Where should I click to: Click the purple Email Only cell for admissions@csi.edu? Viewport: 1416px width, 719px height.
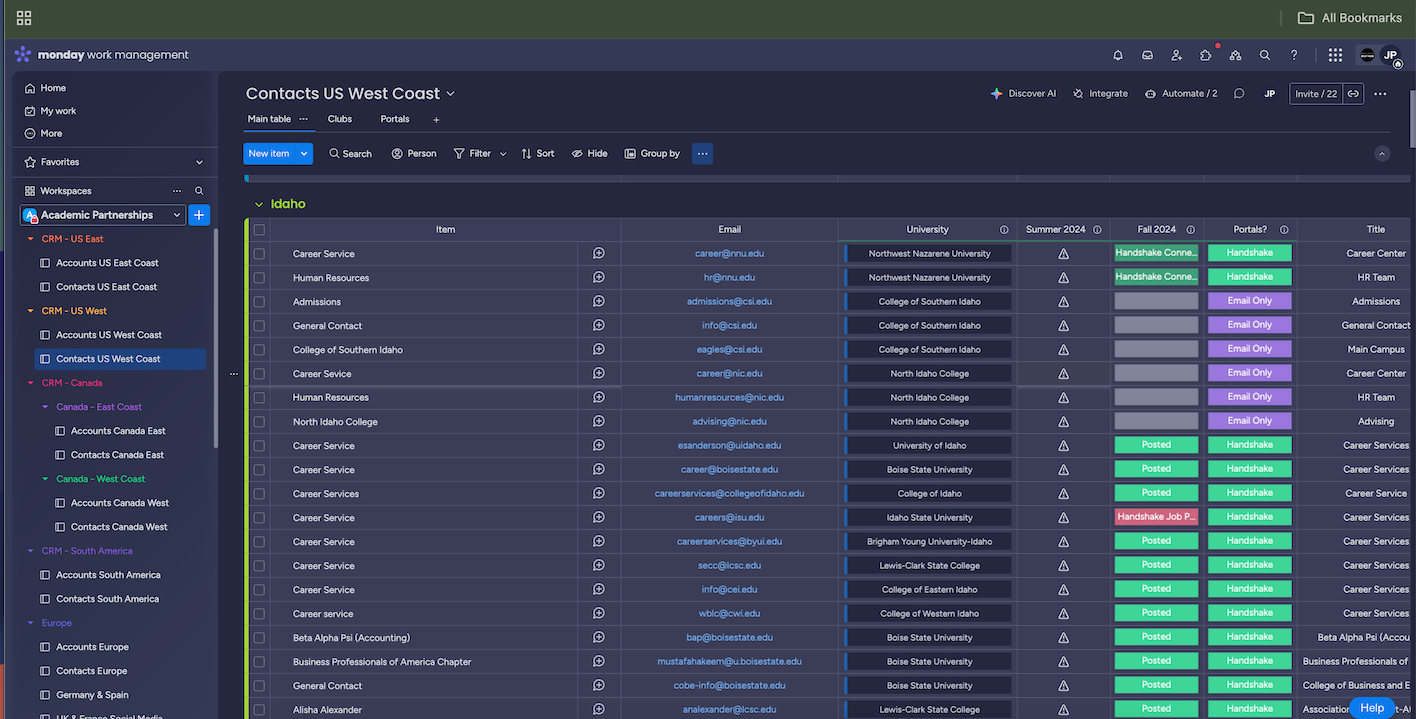click(x=1250, y=301)
